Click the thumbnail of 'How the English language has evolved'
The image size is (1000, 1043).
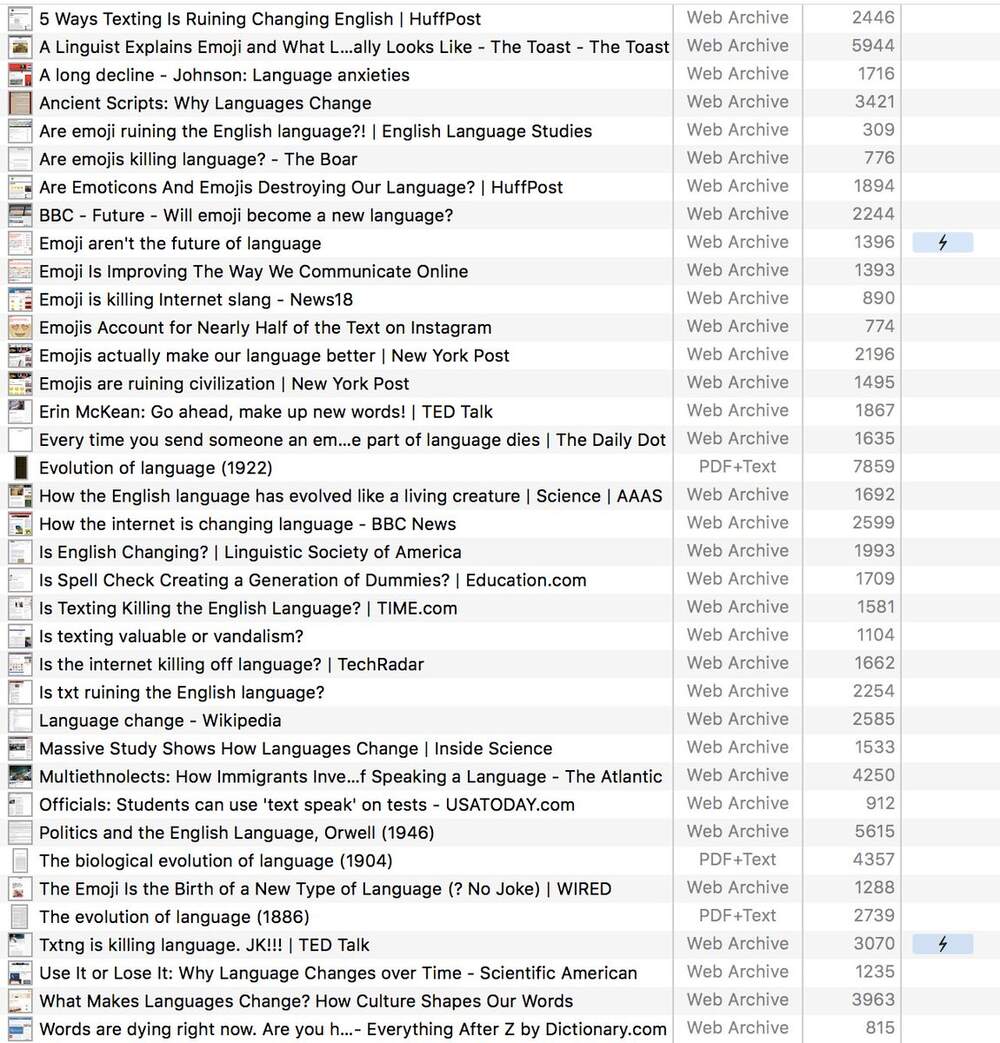tap(20, 496)
